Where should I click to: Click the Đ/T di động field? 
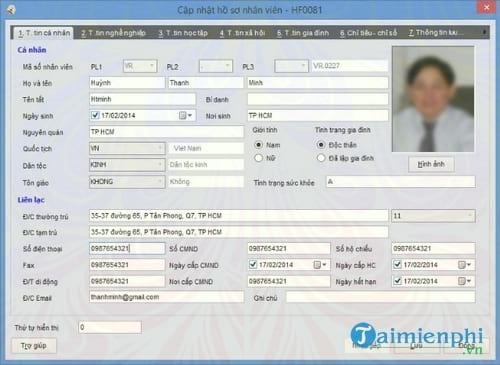click(x=127, y=281)
